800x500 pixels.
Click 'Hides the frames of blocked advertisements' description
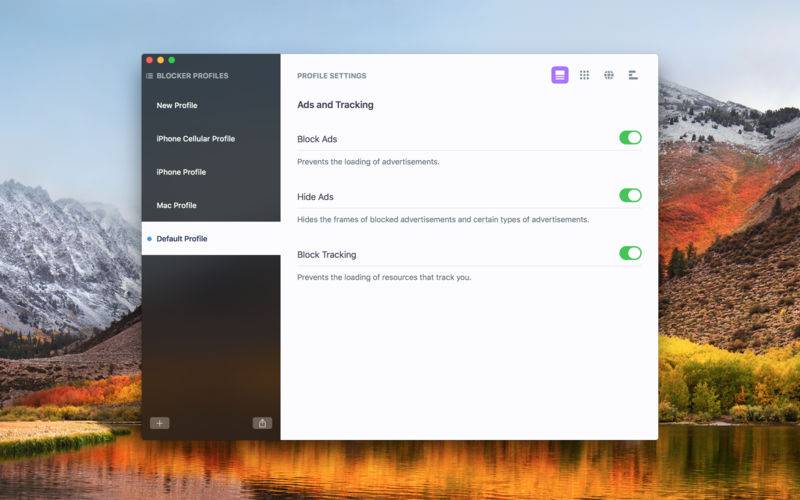(x=443, y=219)
